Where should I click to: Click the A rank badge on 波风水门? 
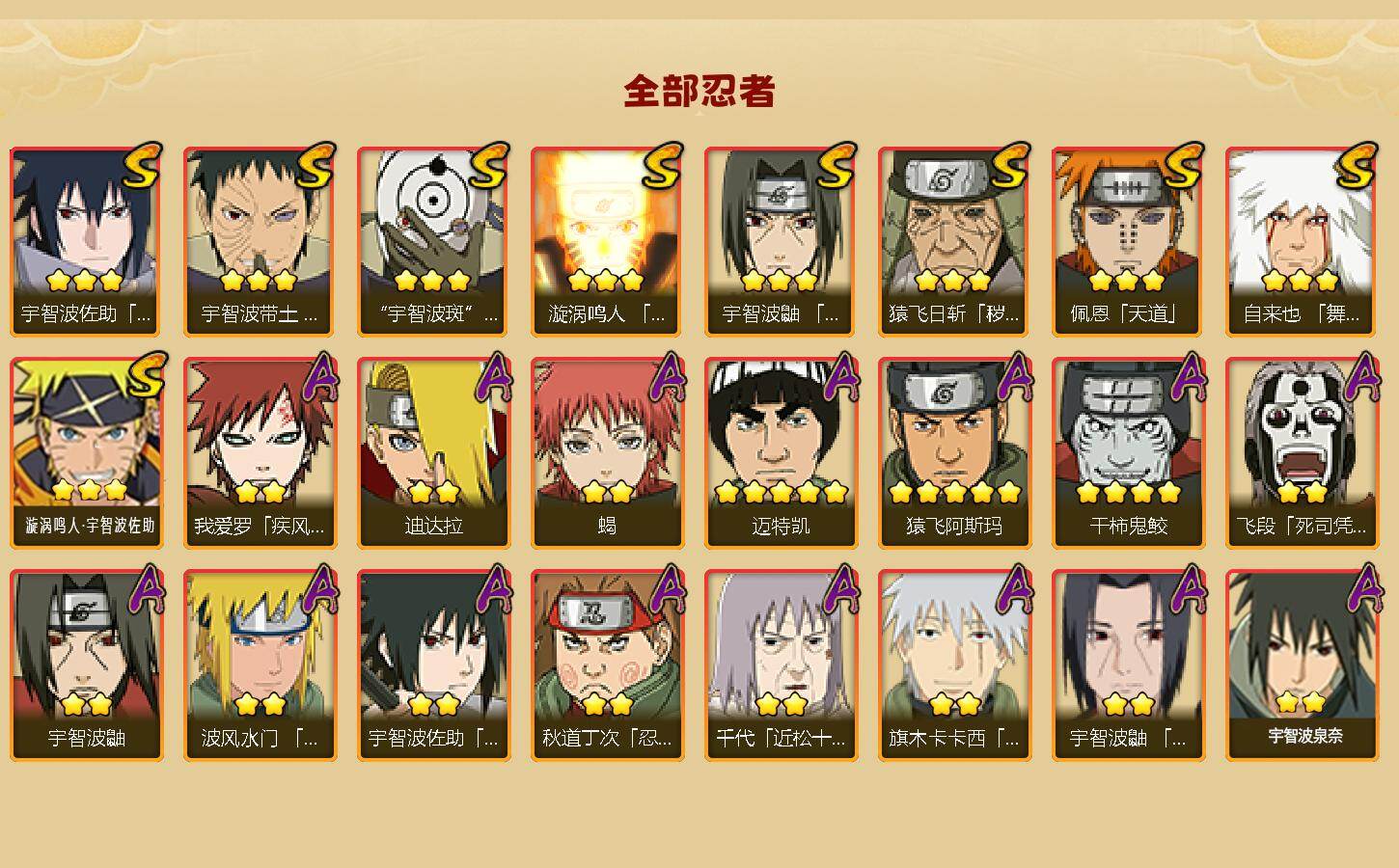tap(319, 589)
